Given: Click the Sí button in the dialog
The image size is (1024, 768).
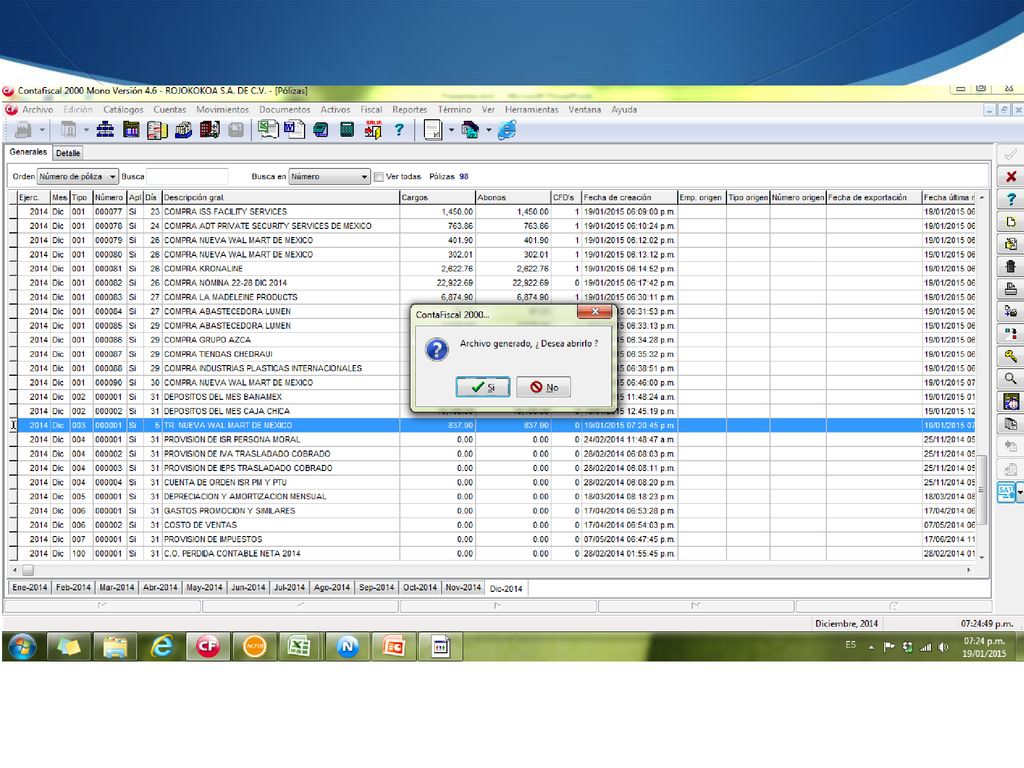Looking at the screenshot, I should [483, 387].
